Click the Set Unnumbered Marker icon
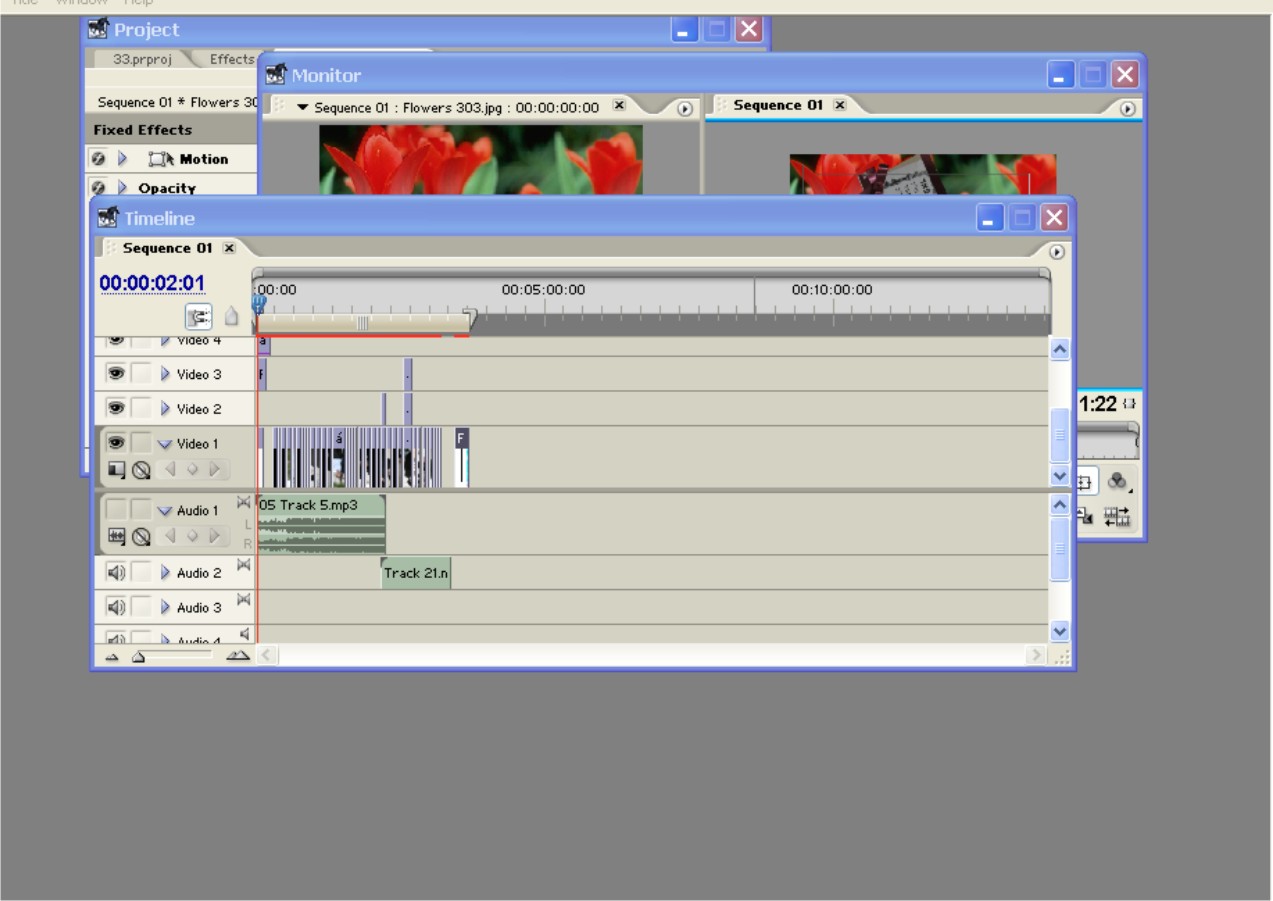This screenshot has height=901, width=1273. pos(231,317)
